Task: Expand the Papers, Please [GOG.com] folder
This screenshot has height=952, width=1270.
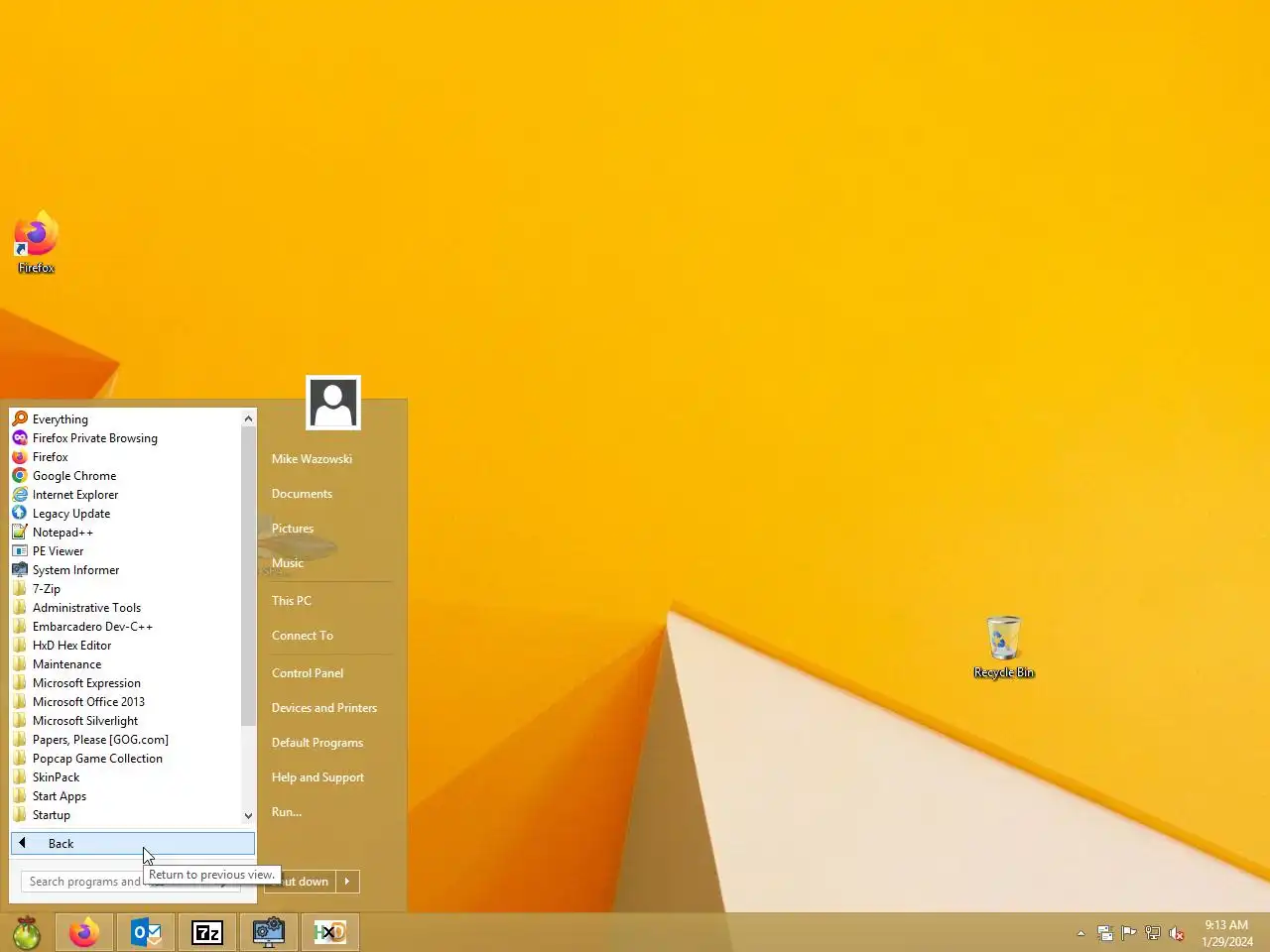Action: point(125,740)
